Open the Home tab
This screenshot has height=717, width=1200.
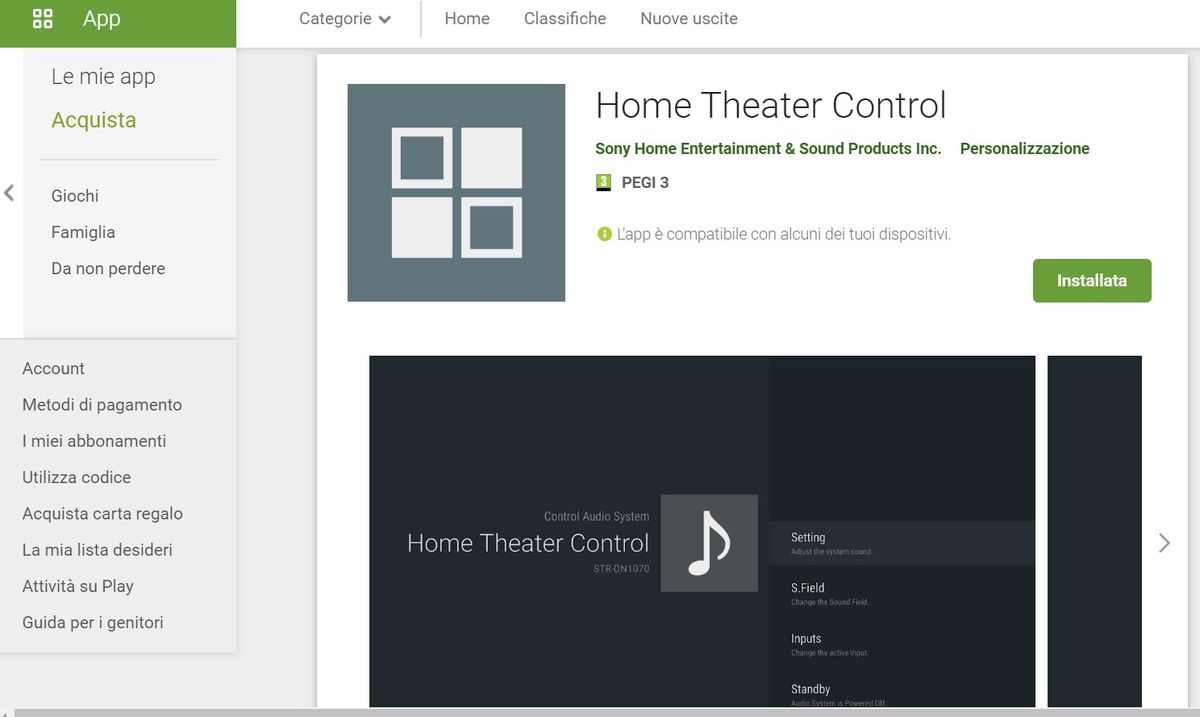[x=467, y=19]
